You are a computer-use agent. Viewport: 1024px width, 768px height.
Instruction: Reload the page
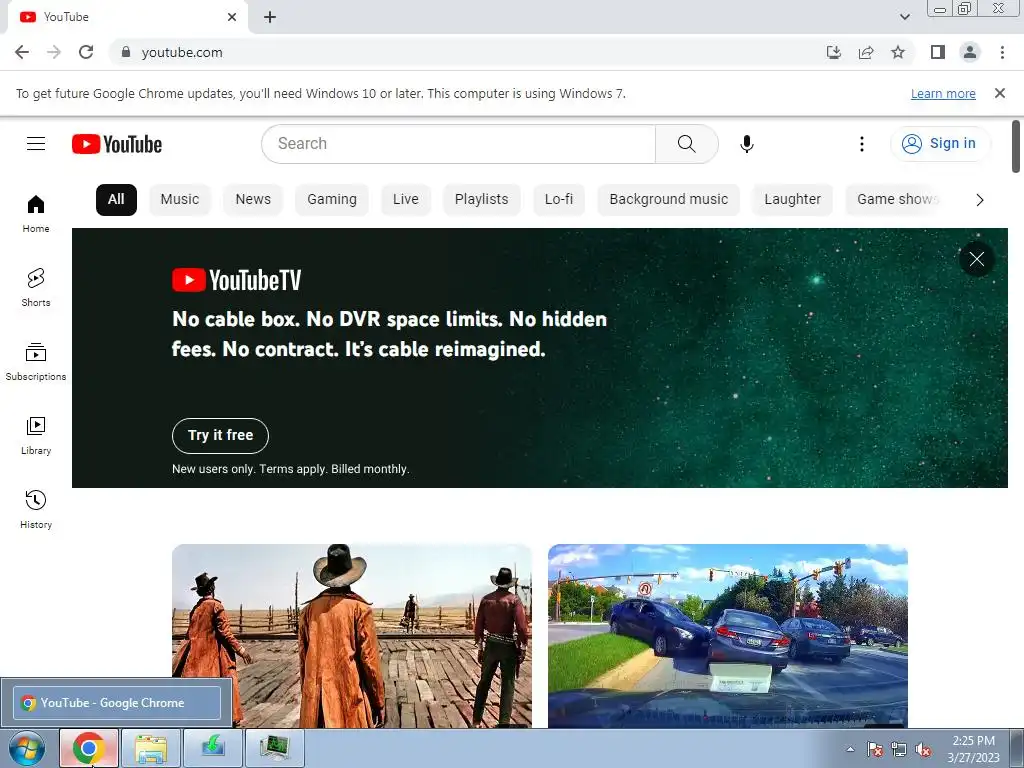pyautogui.click(x=86, y=52)
